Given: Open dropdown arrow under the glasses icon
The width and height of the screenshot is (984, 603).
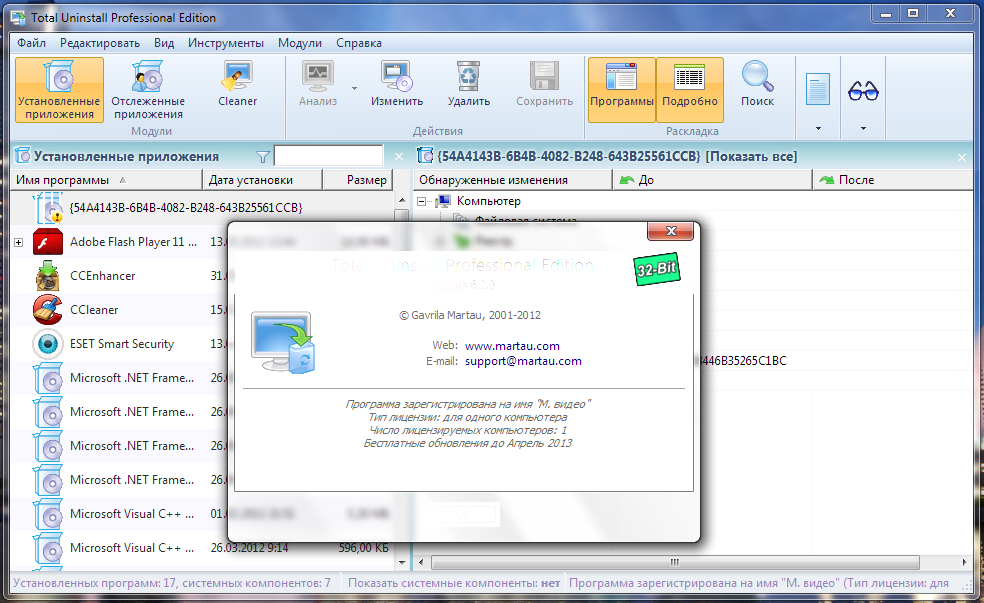Looking at the screenshot, I should click(x=863, y=129).
